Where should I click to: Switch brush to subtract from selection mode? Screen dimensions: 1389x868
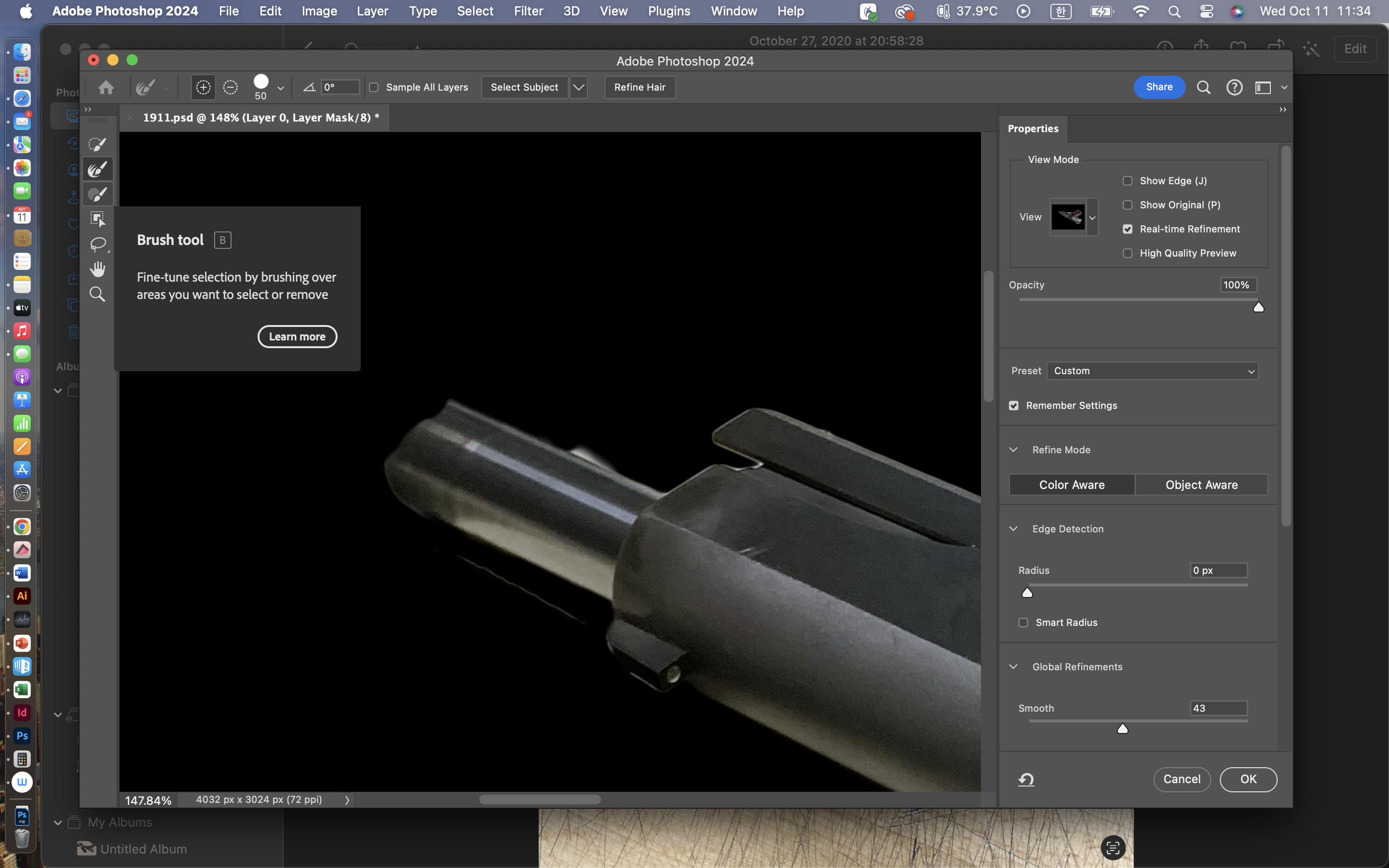(230, 87)
